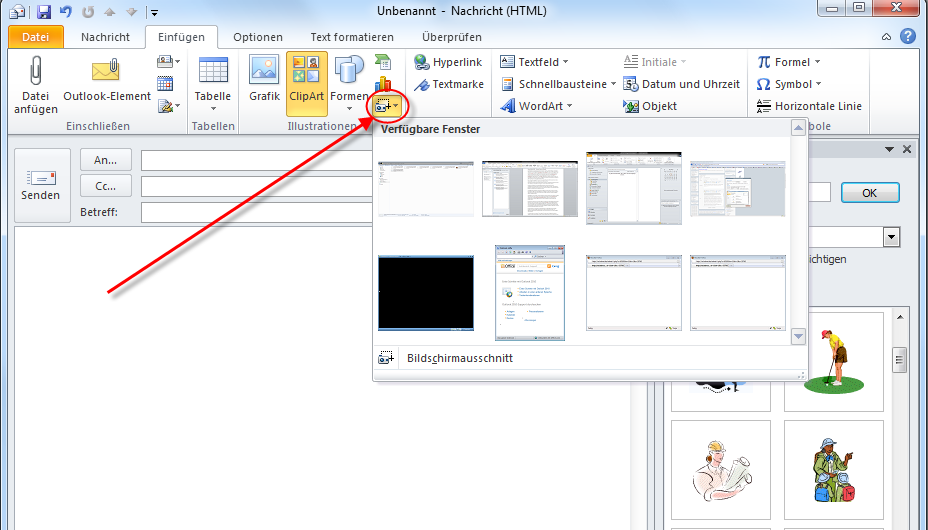The height and width of the screenshot is (530, 928).
Task: Click into the Betreff subject field
Action: [x=257, y=212]
